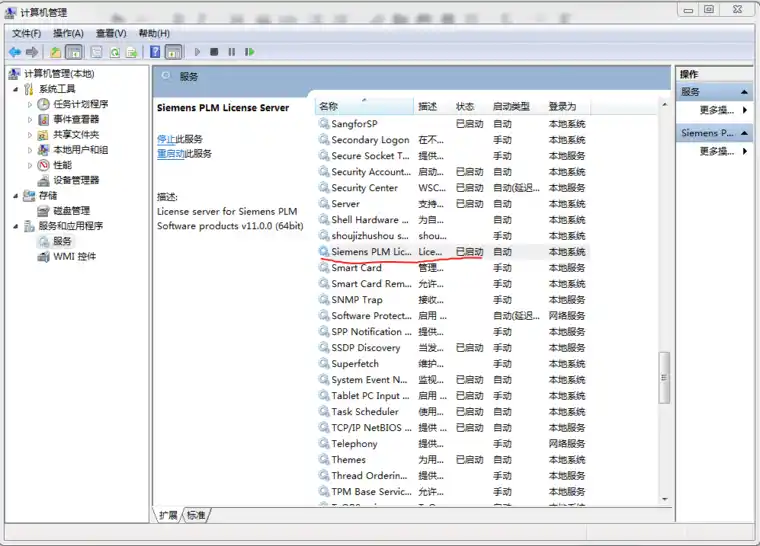Viewport: 760px width, 546px height.
Task: Collapse the 服务和应用程序 tree node
Action: [x=16, y=226]
